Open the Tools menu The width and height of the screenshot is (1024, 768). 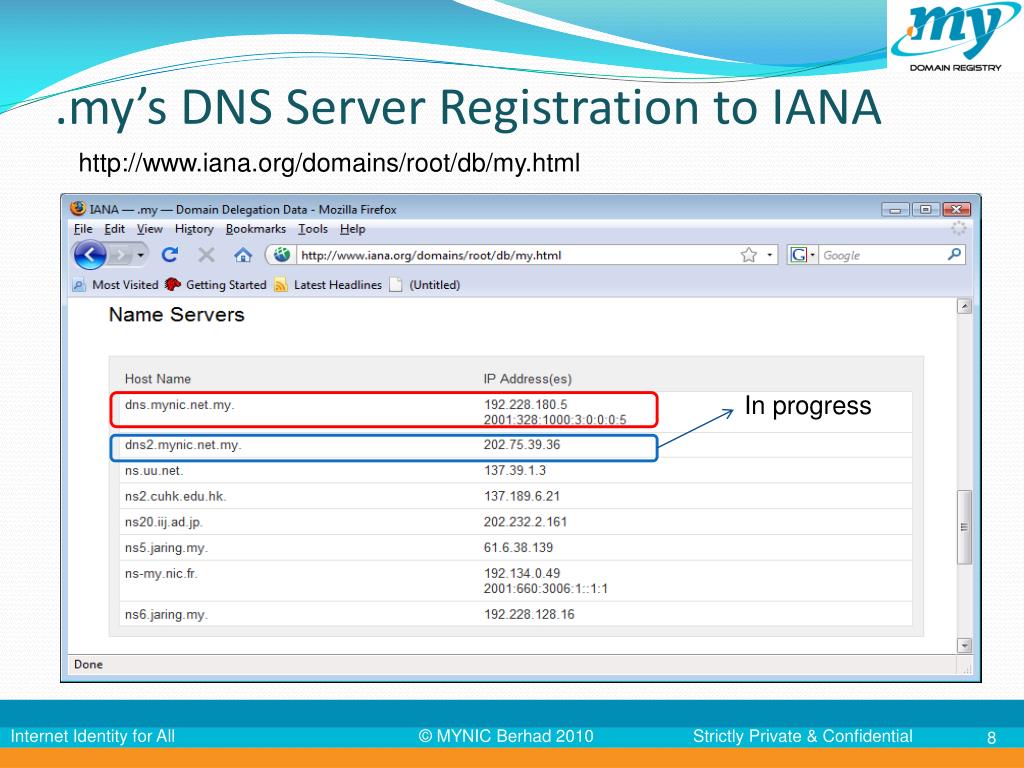click(313, 229)
